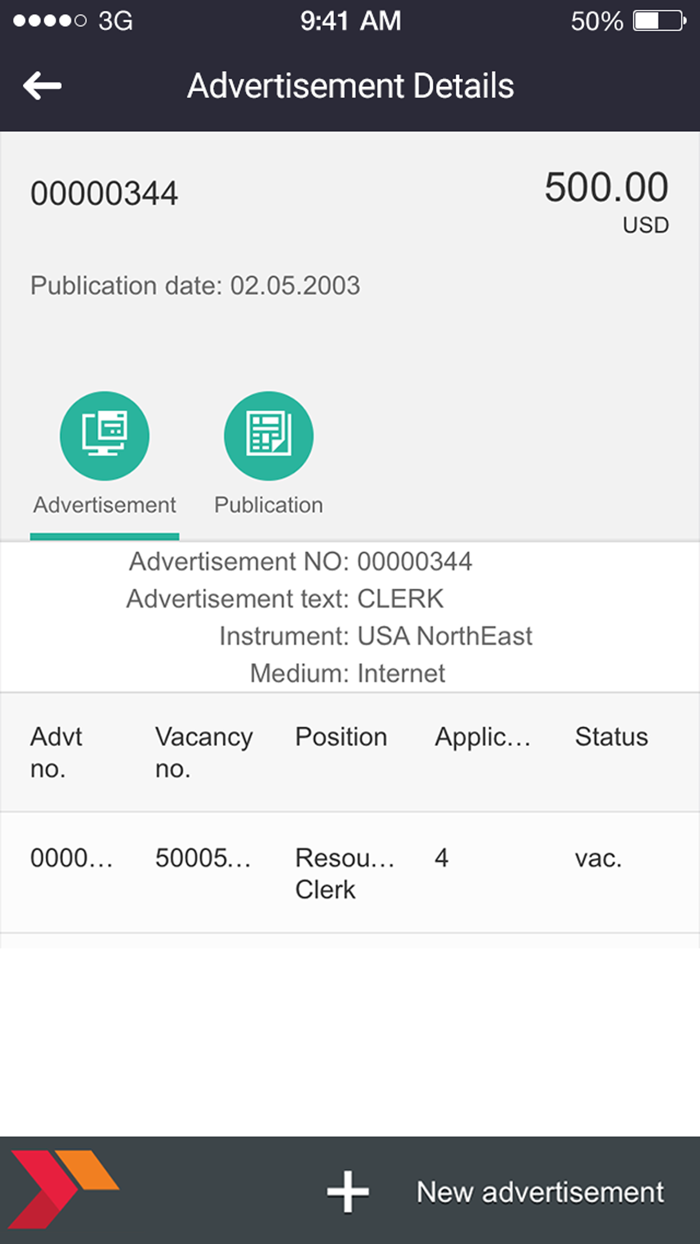This screenshot has width=700, height=1244.
Task: Tap the monitor icon above Advertisement label
Action: (104, 434)
